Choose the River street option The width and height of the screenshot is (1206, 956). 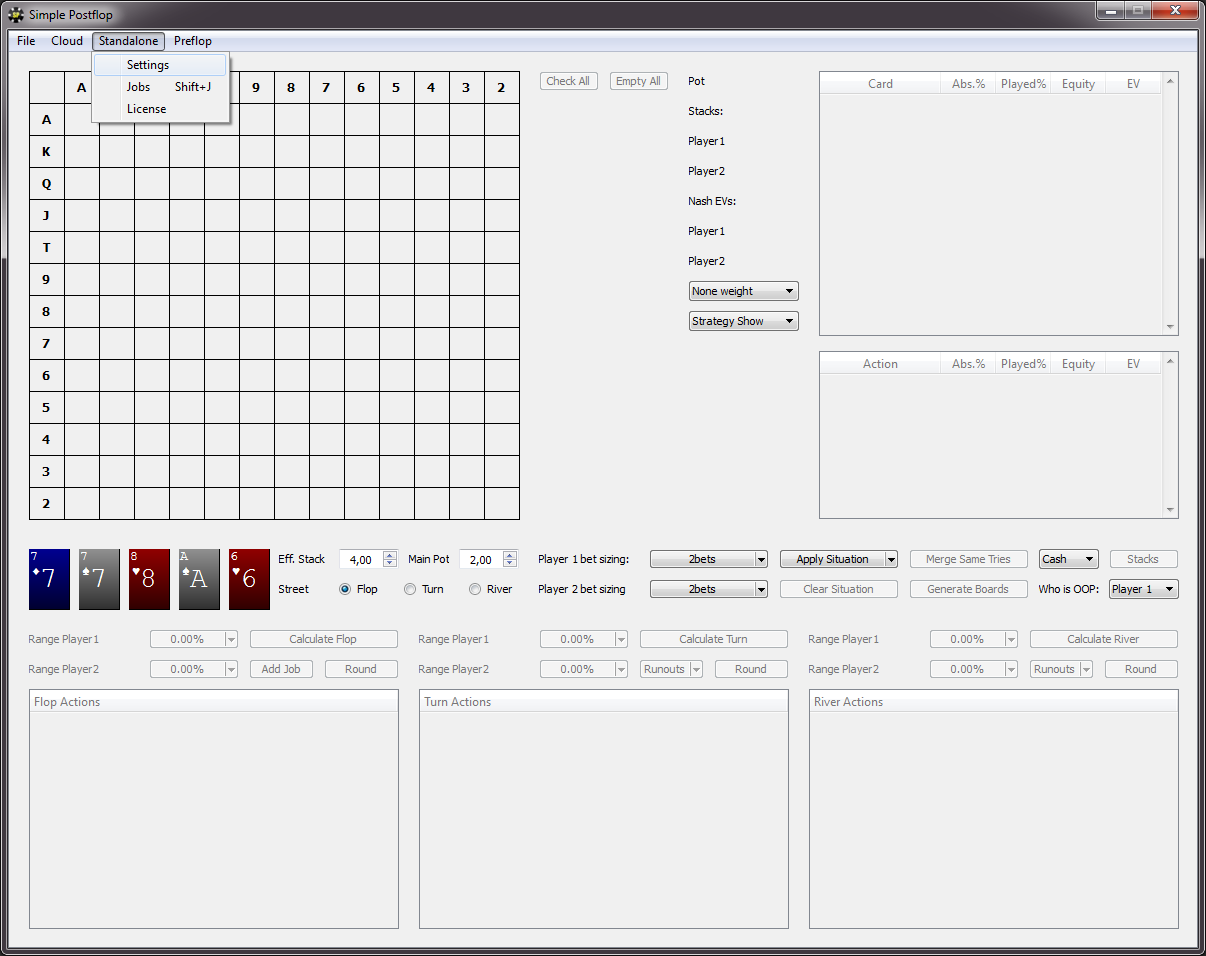click(x=475, y=589)
